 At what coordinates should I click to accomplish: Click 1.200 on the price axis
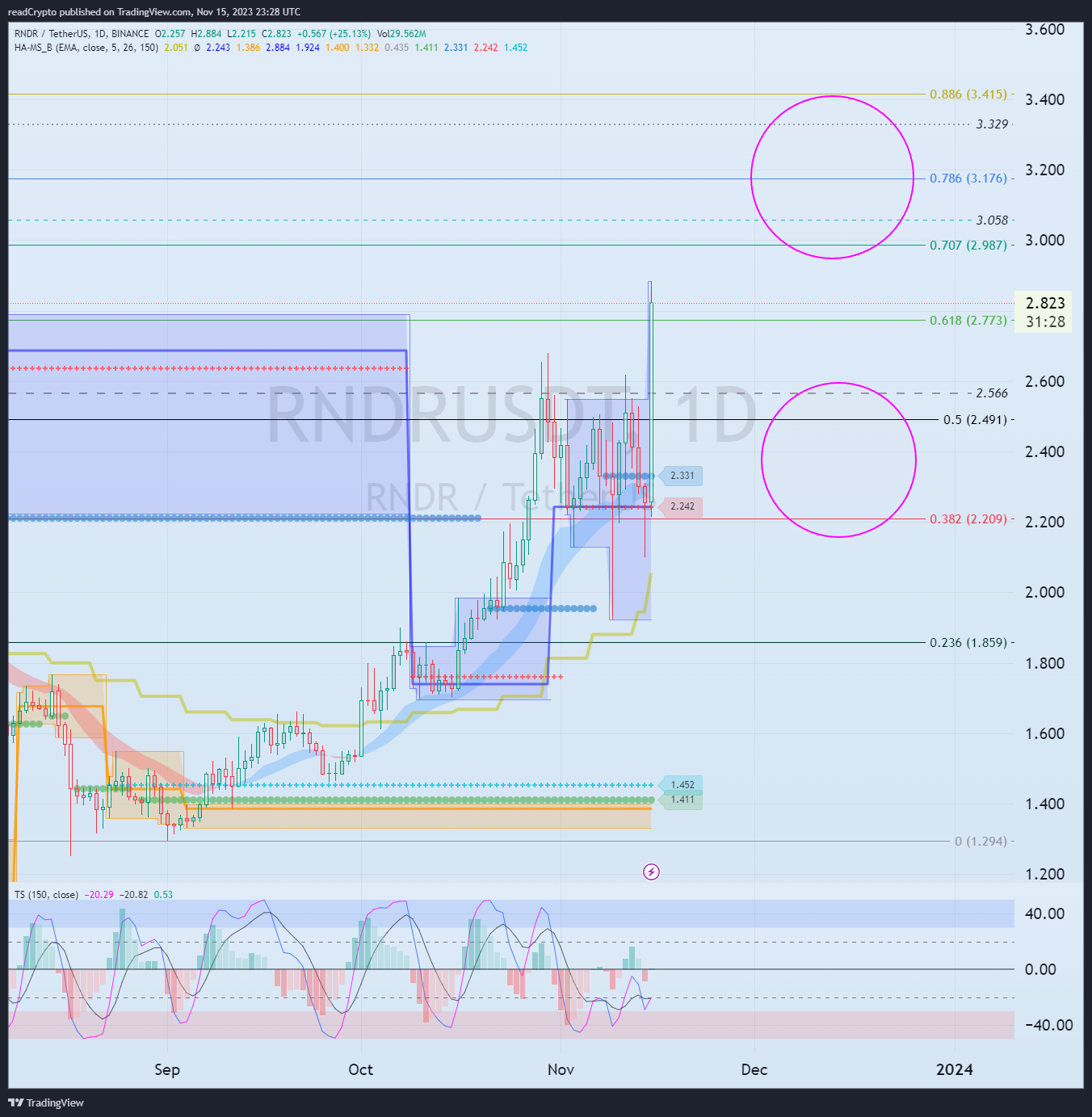click(x=1044, y=874)
